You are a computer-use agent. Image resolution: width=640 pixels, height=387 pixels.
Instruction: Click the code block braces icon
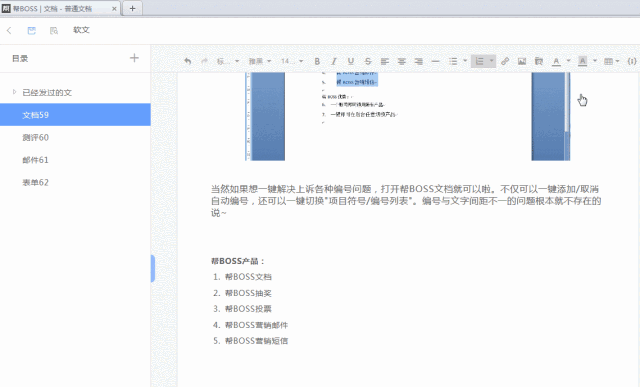[x=632, y=61]
